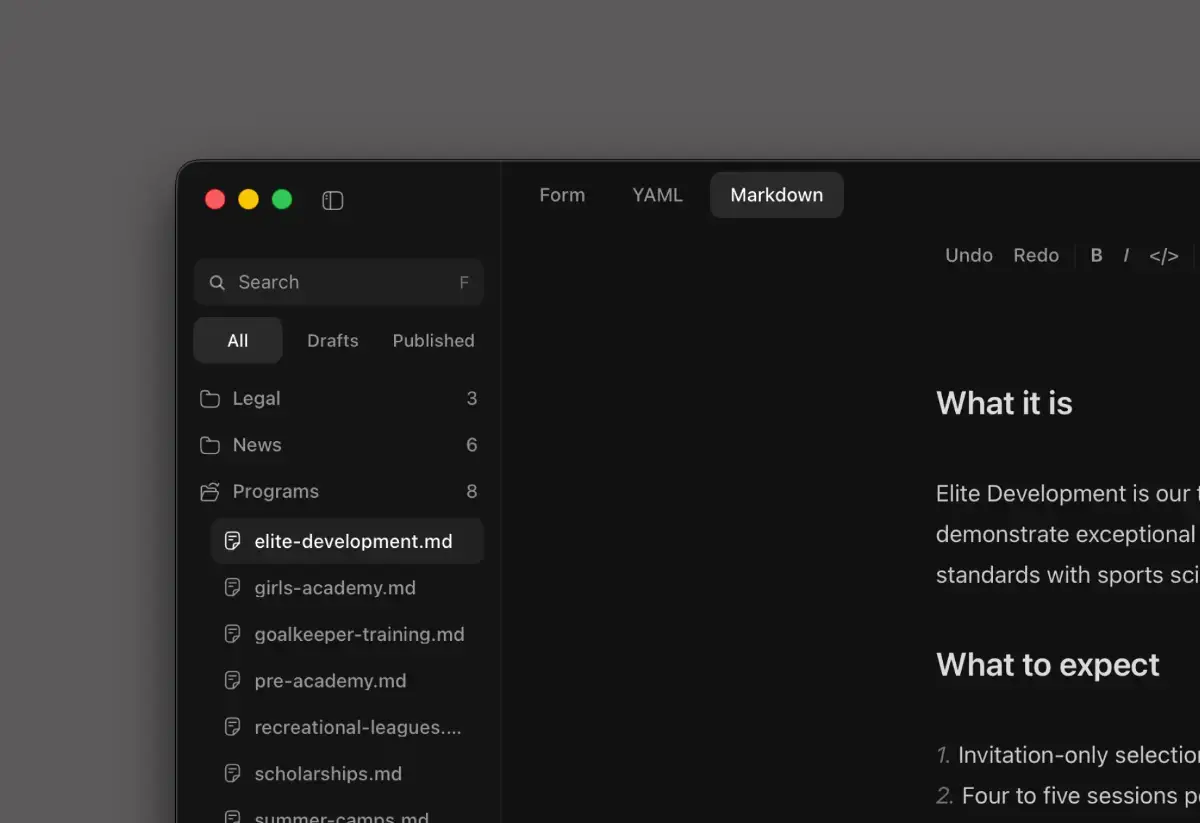
Task: Click the goalkeeper-training.md file icon
Action: 232,634
